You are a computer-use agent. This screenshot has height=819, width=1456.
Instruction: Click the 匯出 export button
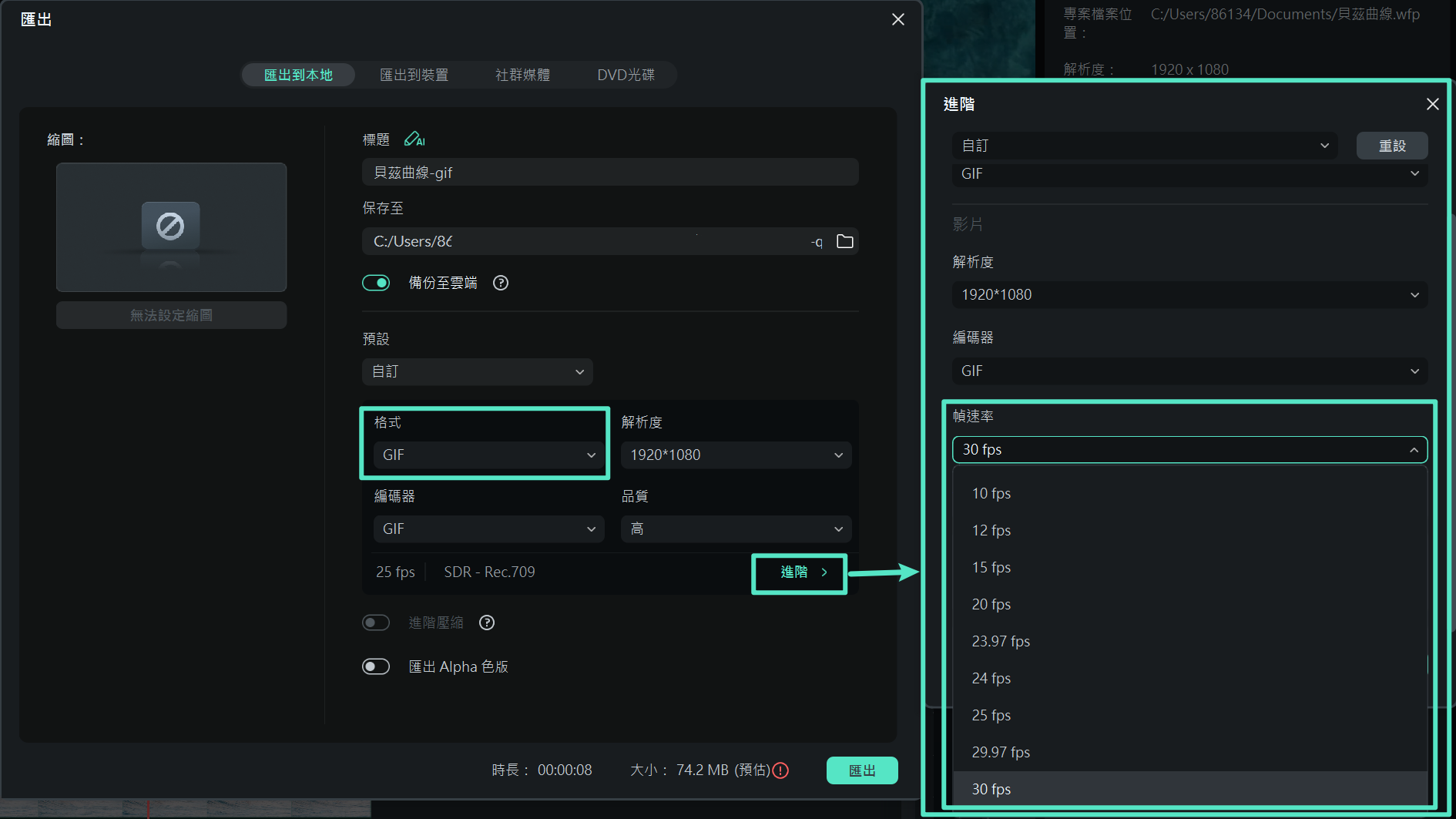862,770
